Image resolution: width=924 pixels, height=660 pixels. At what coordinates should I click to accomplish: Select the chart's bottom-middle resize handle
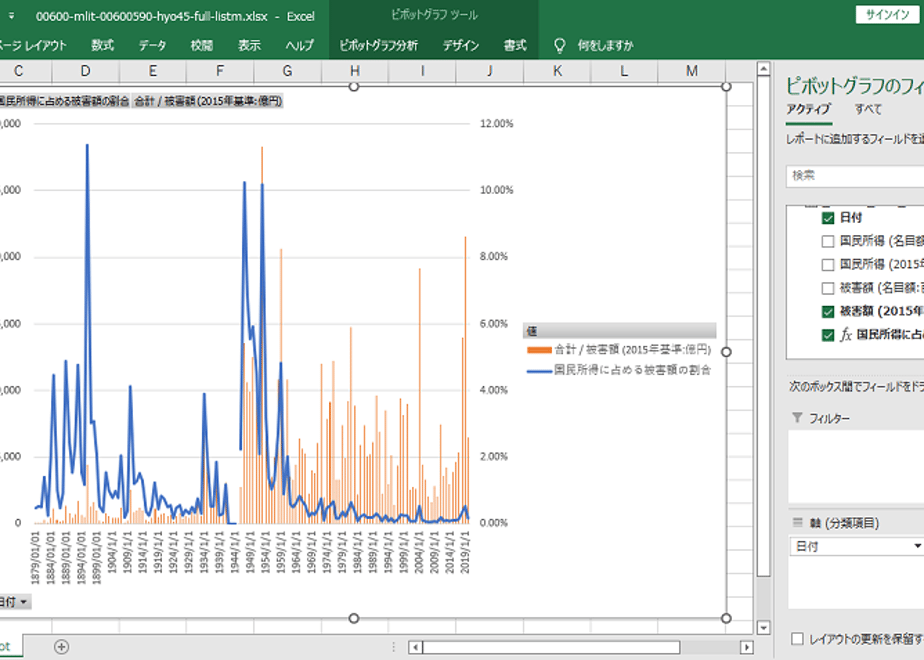click(354, 618)
